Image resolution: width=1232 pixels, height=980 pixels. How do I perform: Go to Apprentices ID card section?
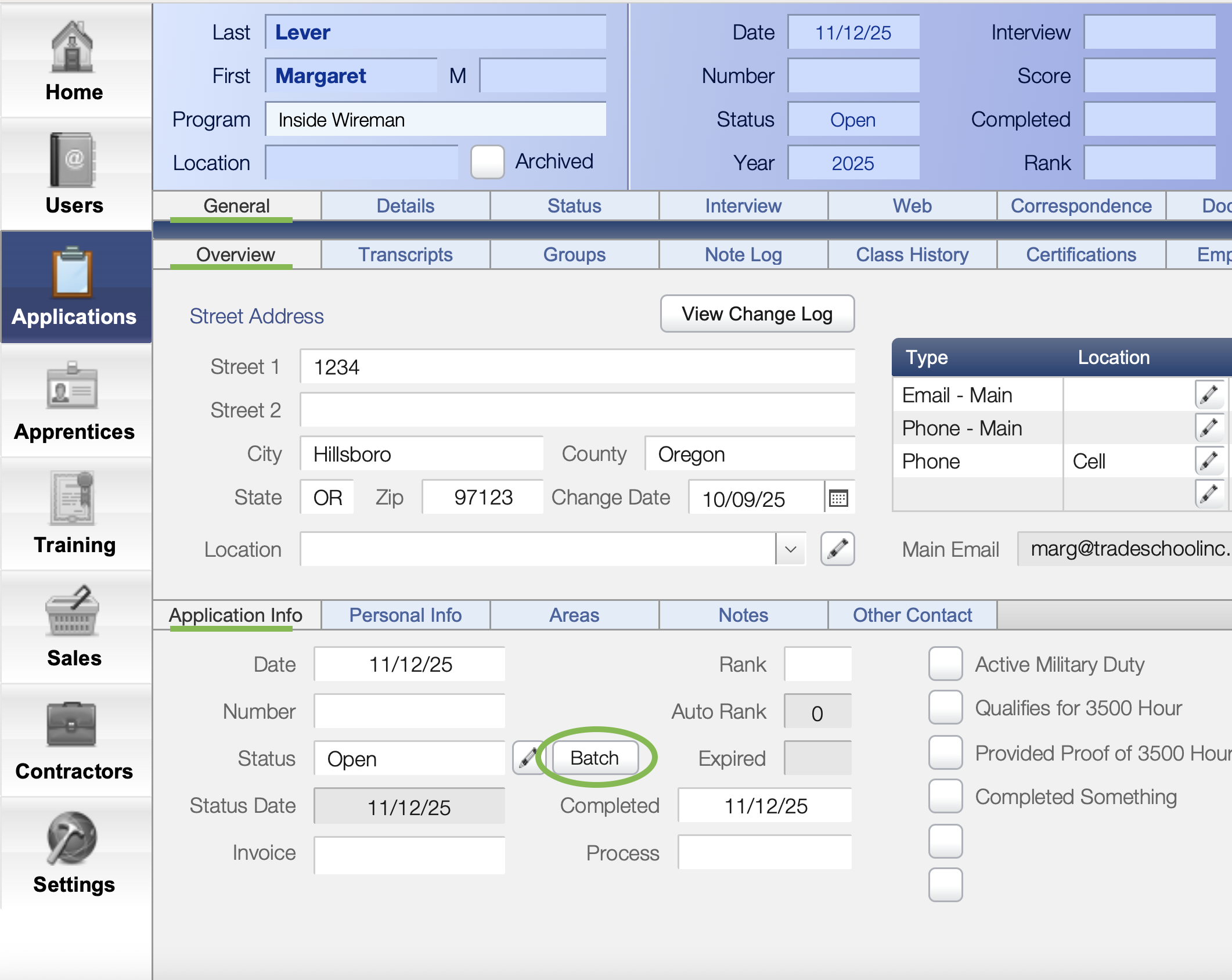pos(75,401)
